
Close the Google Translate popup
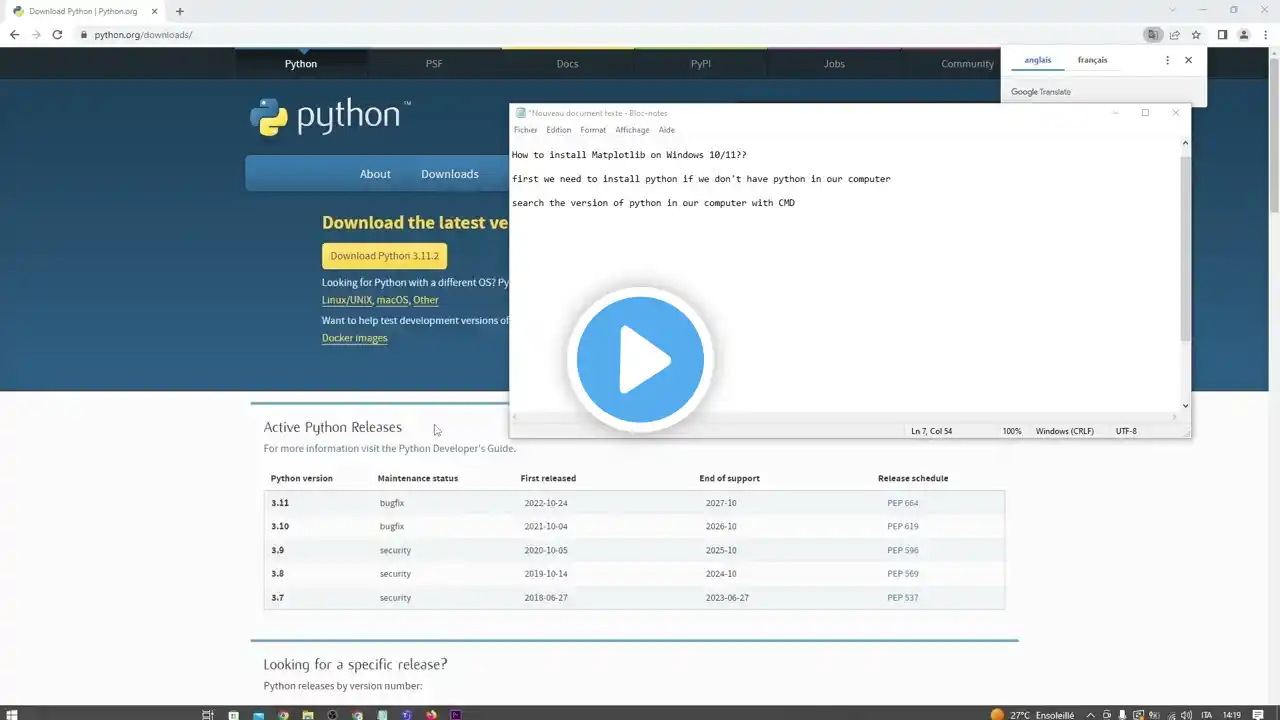[1188, 60]
